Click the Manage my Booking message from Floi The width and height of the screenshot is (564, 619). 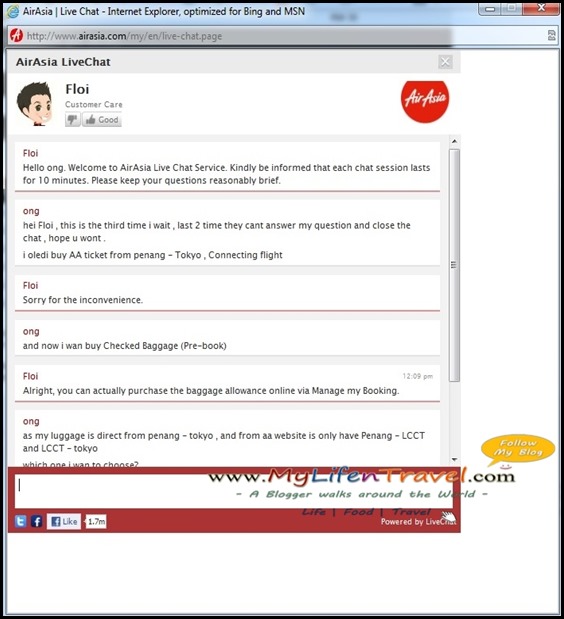211,391
